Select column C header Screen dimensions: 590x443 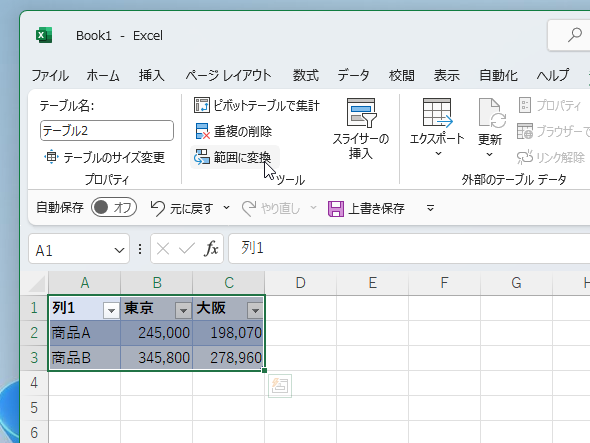click(229, 283)
